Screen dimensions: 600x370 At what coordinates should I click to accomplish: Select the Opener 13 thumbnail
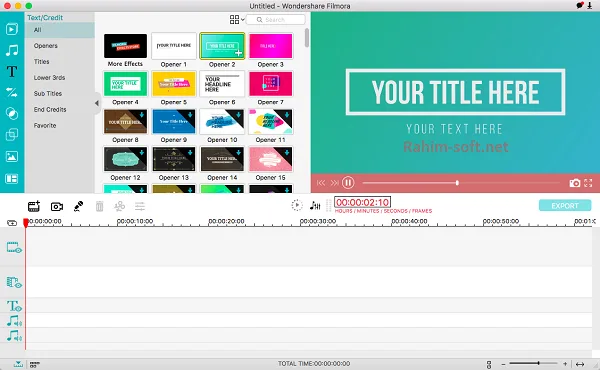(x=174, y=159)
